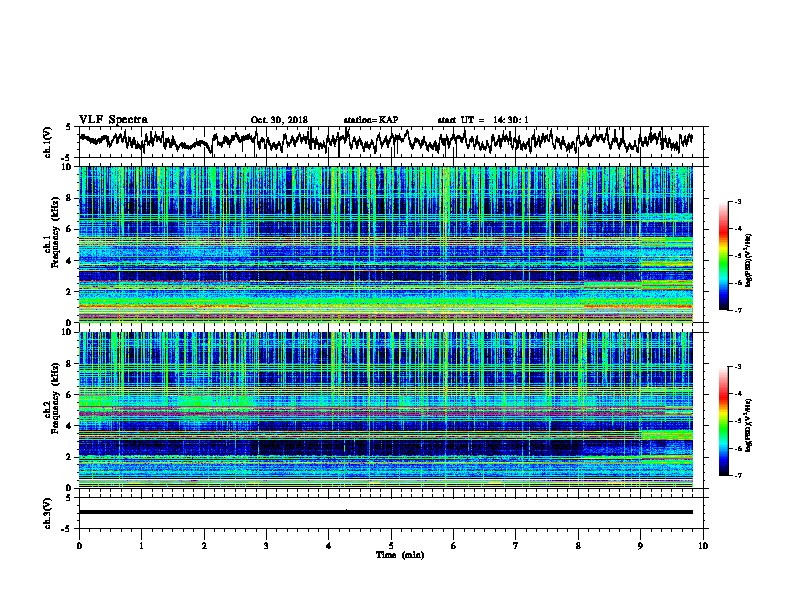Select the "start UT = 14:30:1" header text
Image resolution: width=792 pixels, height=612 pixels.
[x=483, y=120]
